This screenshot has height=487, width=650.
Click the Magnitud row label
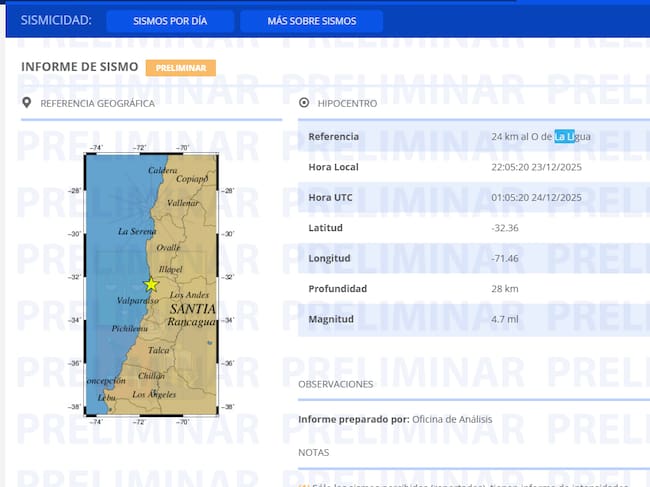[x=331, y=319]
